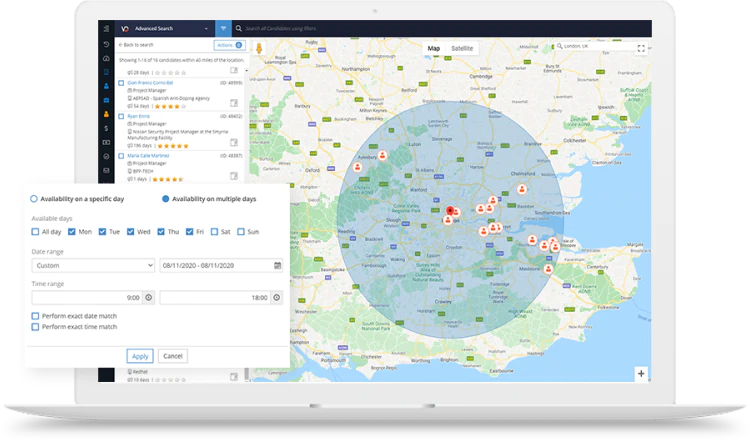Click the clock icon beside 18:00
Viewport: 750px width, 442px height.
(x=276, y=298)
